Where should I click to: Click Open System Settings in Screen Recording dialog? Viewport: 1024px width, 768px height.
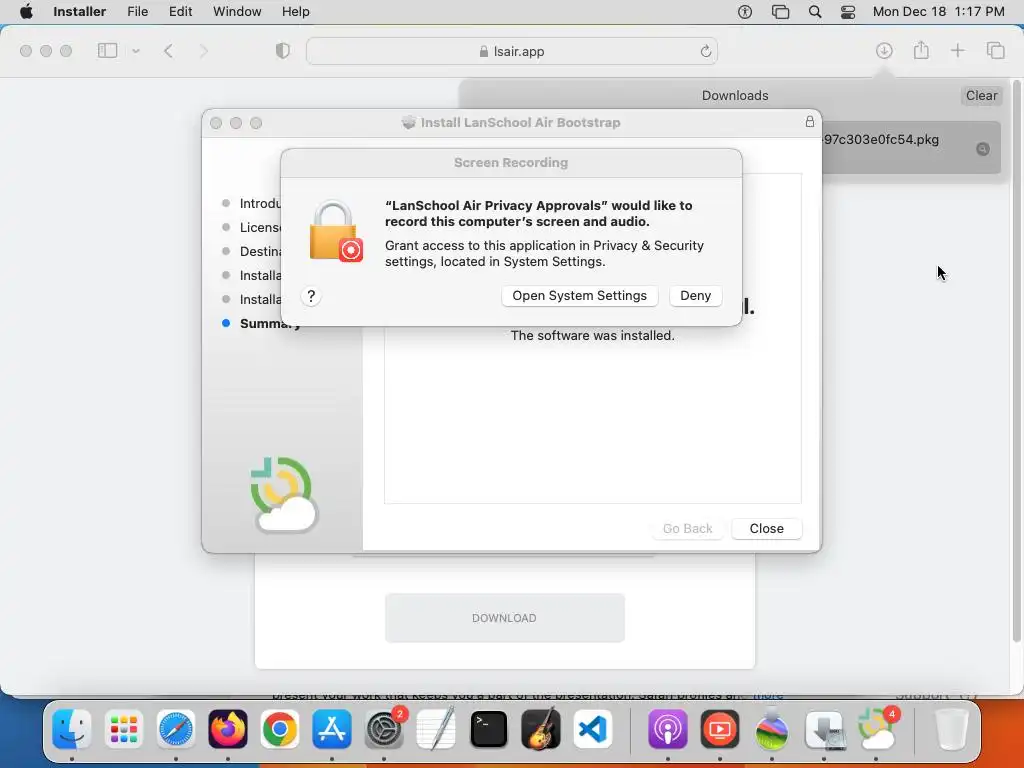click(579, 296)
